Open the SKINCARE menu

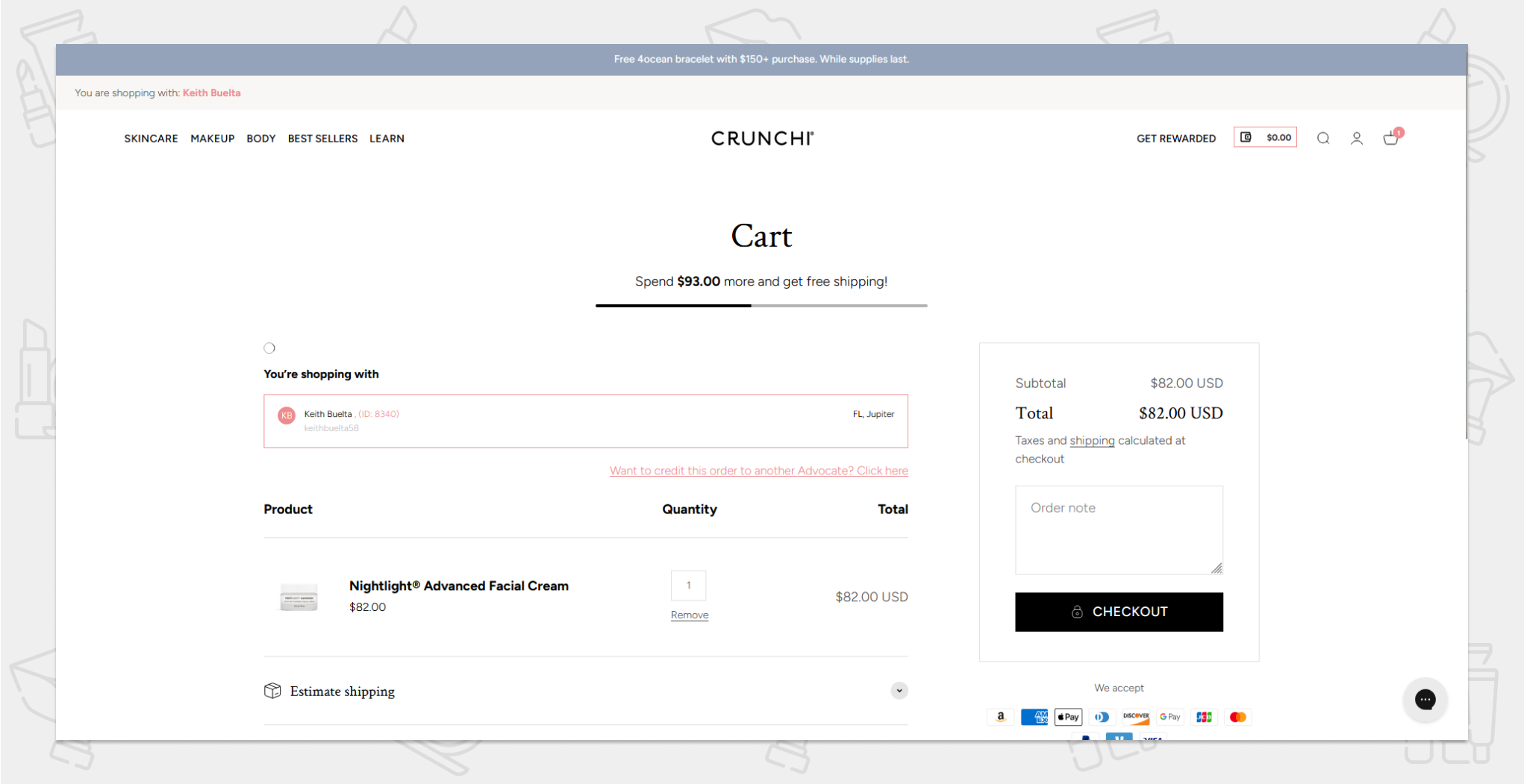click(x=151, y=139)
